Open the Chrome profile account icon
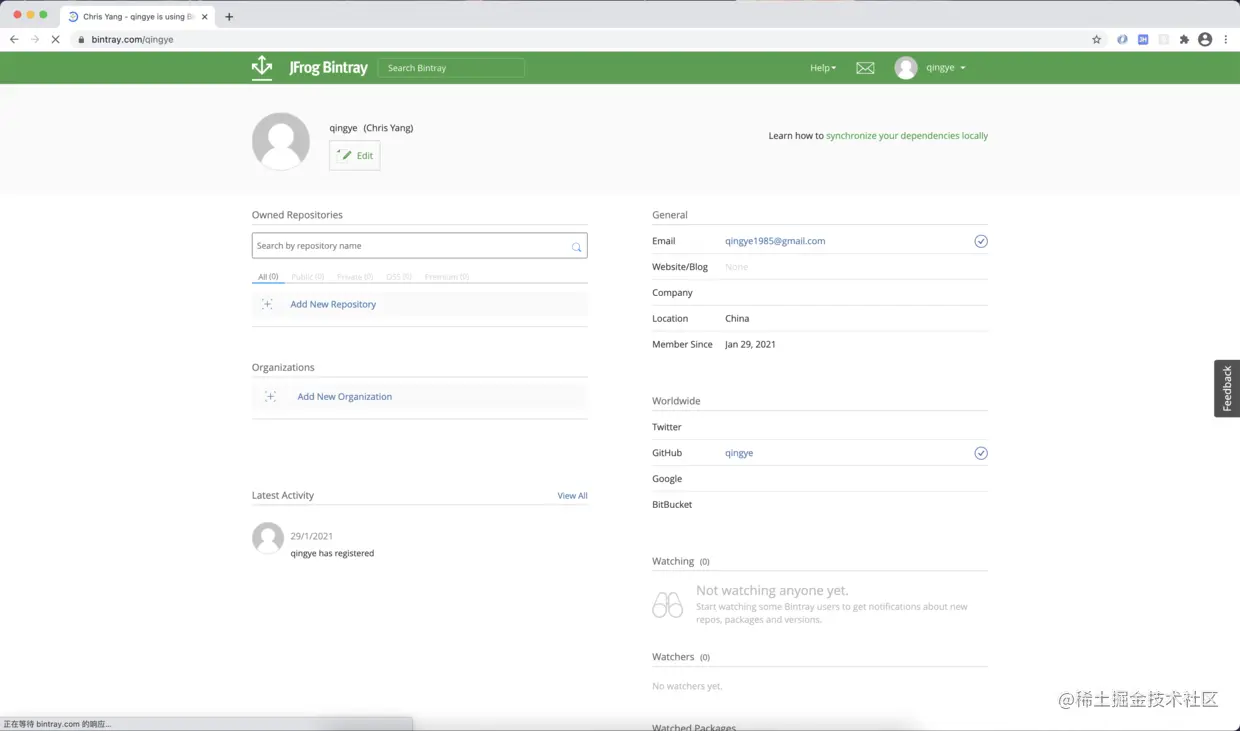The height and width of the screenshot is (731, 1240). click(1205, 40)
